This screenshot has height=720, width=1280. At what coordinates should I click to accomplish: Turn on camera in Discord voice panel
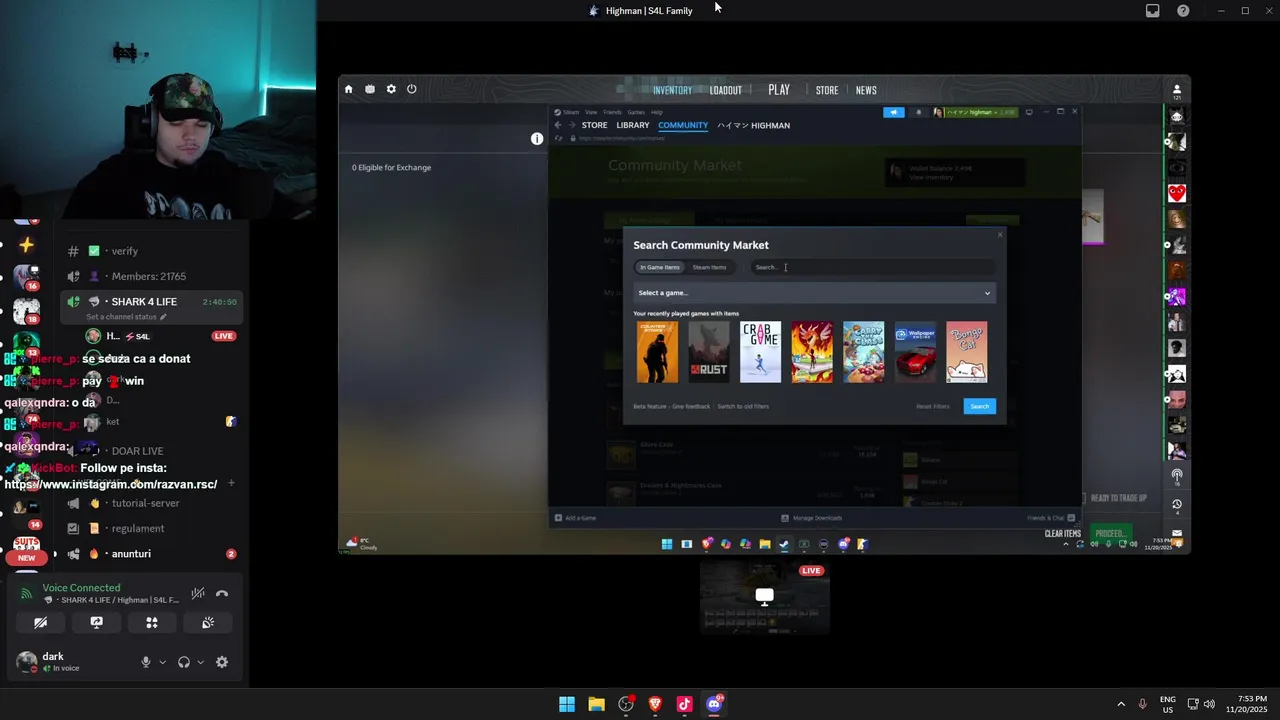[x=41, y=622]
